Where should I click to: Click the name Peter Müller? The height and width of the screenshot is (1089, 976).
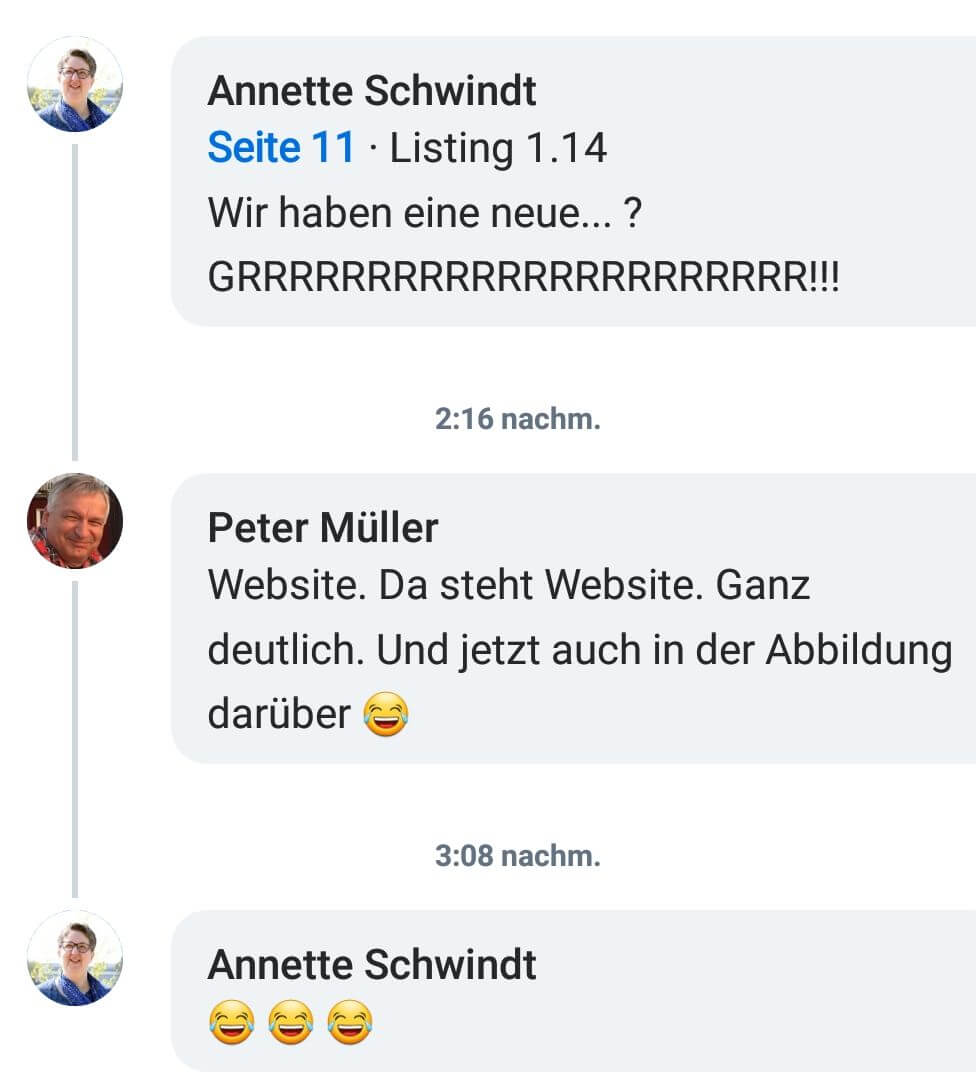click(322, 527)
